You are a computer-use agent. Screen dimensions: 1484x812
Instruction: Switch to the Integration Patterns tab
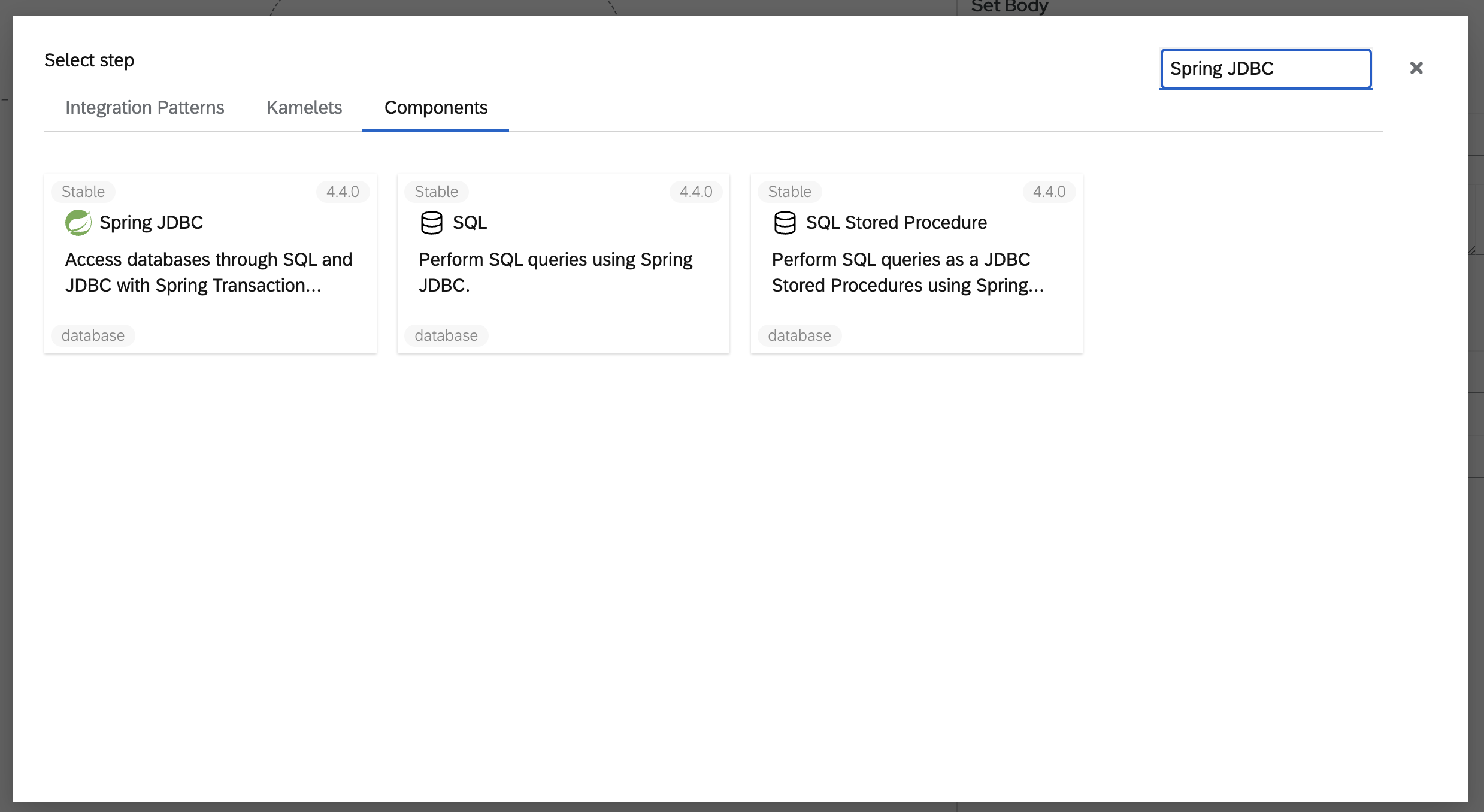pos(144,107)
